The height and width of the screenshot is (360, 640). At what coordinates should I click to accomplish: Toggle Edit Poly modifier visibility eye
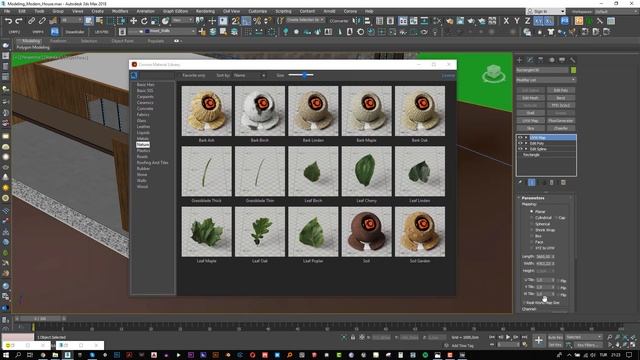(520, 144)
